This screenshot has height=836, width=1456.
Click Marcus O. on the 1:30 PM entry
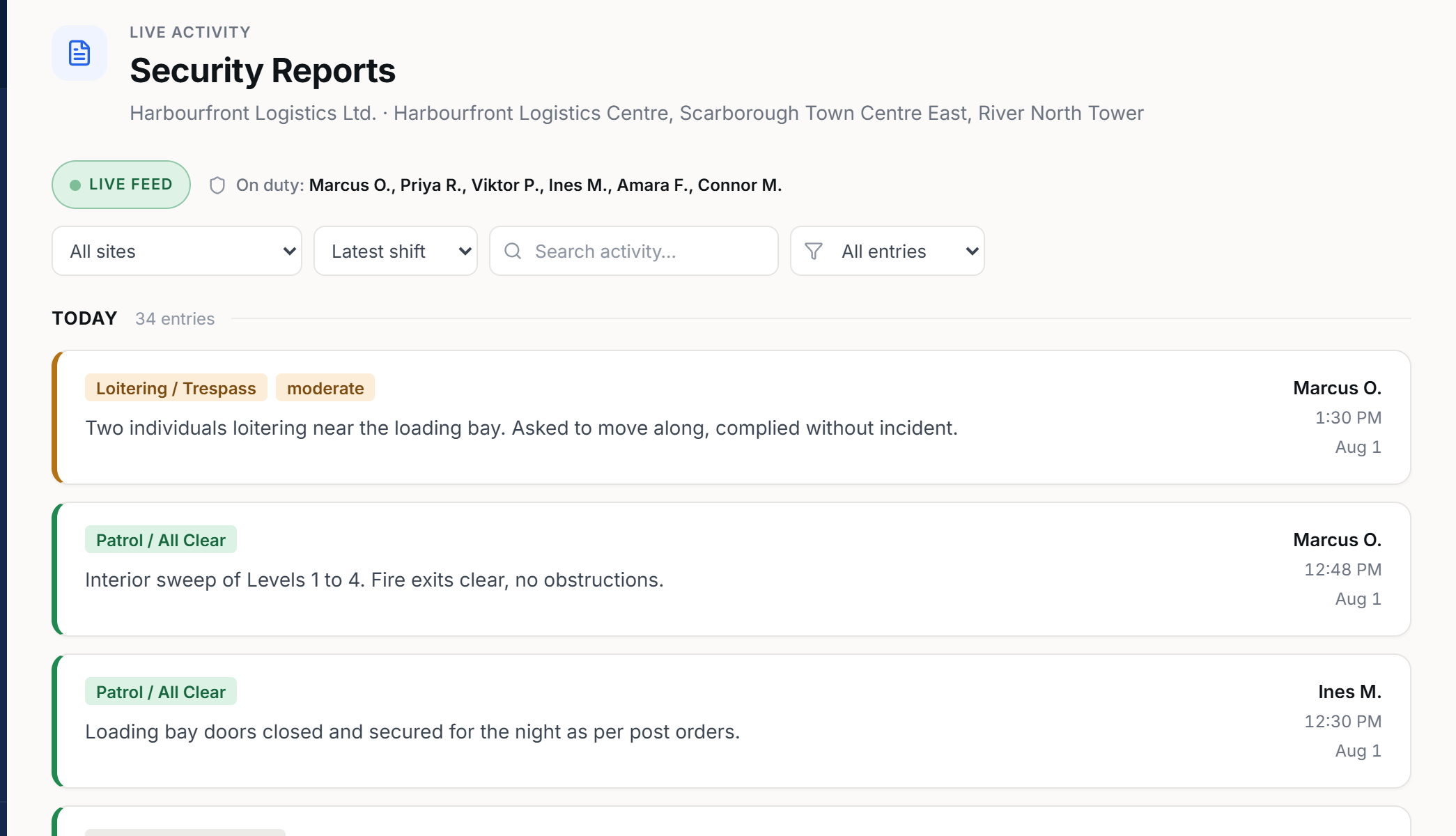coord(1337,388)
